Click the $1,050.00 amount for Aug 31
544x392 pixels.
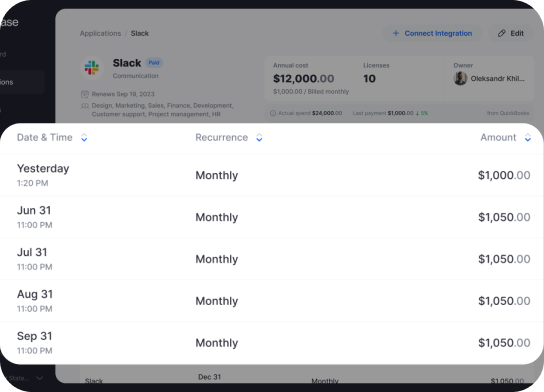coord(504,301)
